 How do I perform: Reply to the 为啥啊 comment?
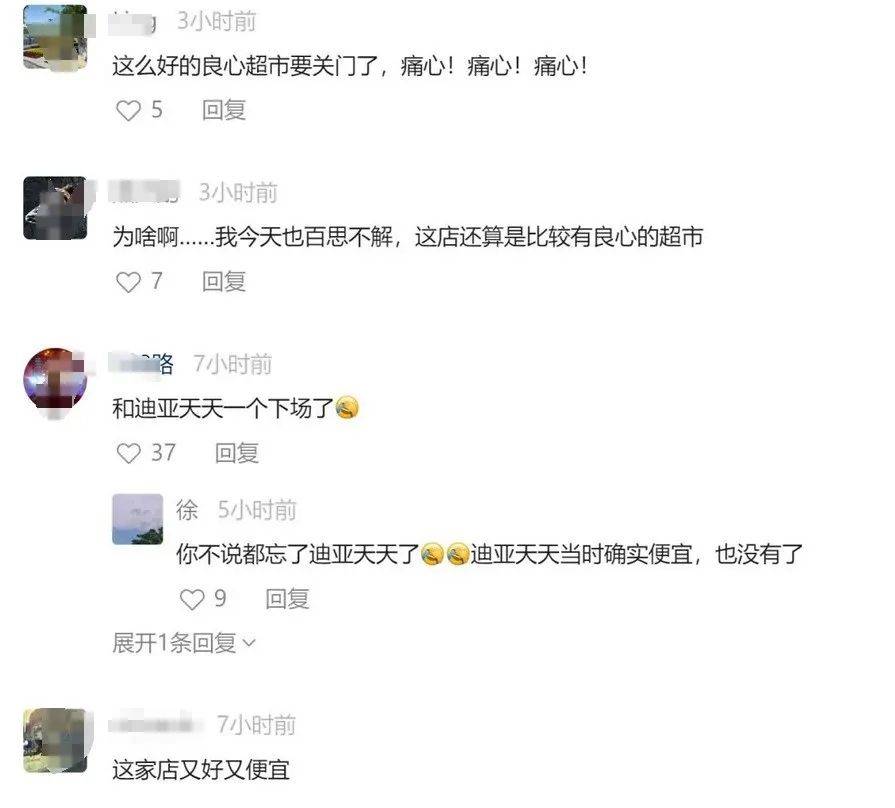point(224,281)
